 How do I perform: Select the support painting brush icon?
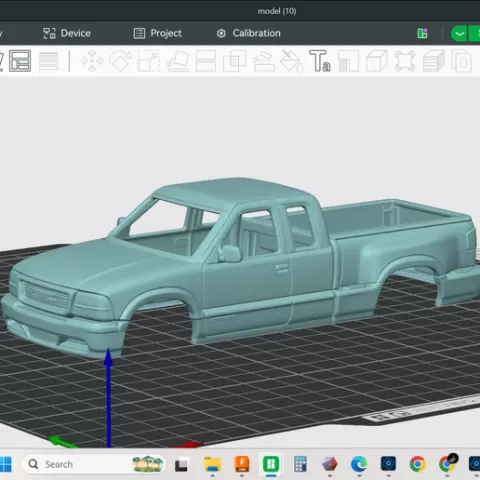click(264, 61)
